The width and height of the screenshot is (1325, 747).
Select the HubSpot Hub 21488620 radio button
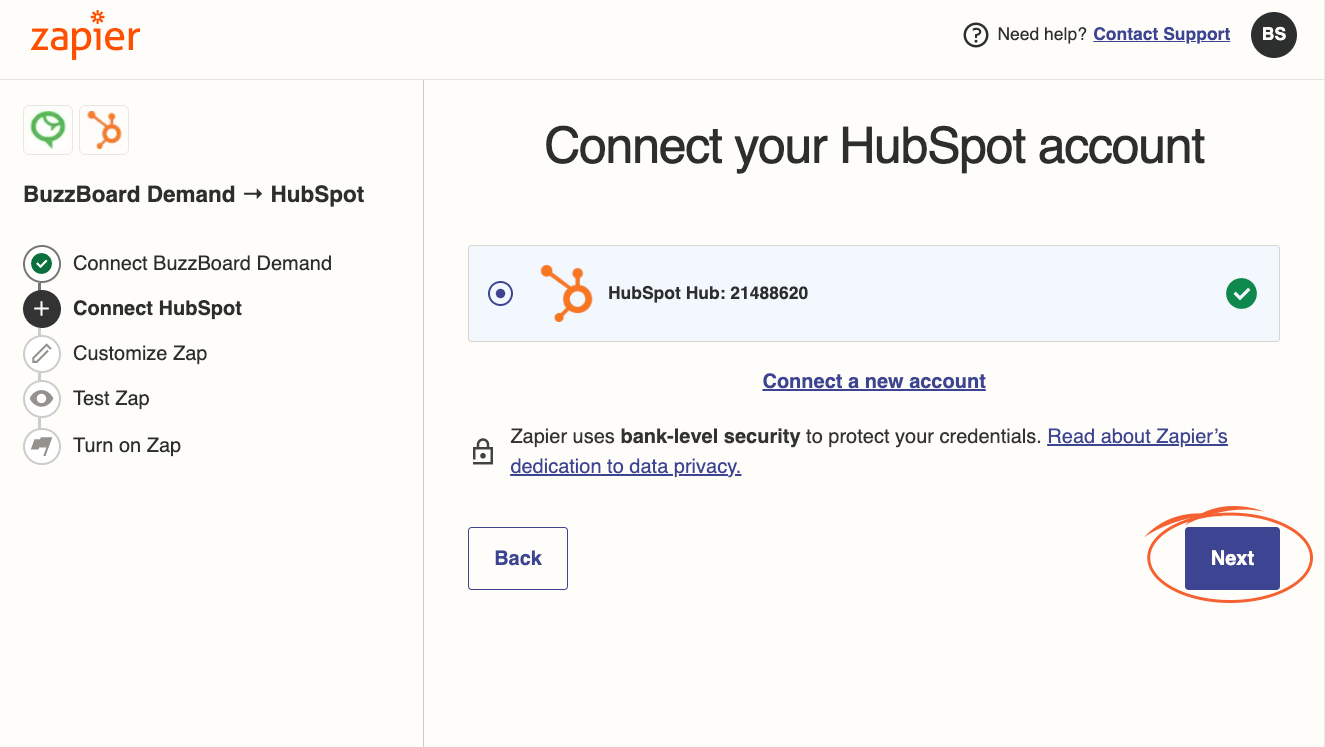(500, 294)
